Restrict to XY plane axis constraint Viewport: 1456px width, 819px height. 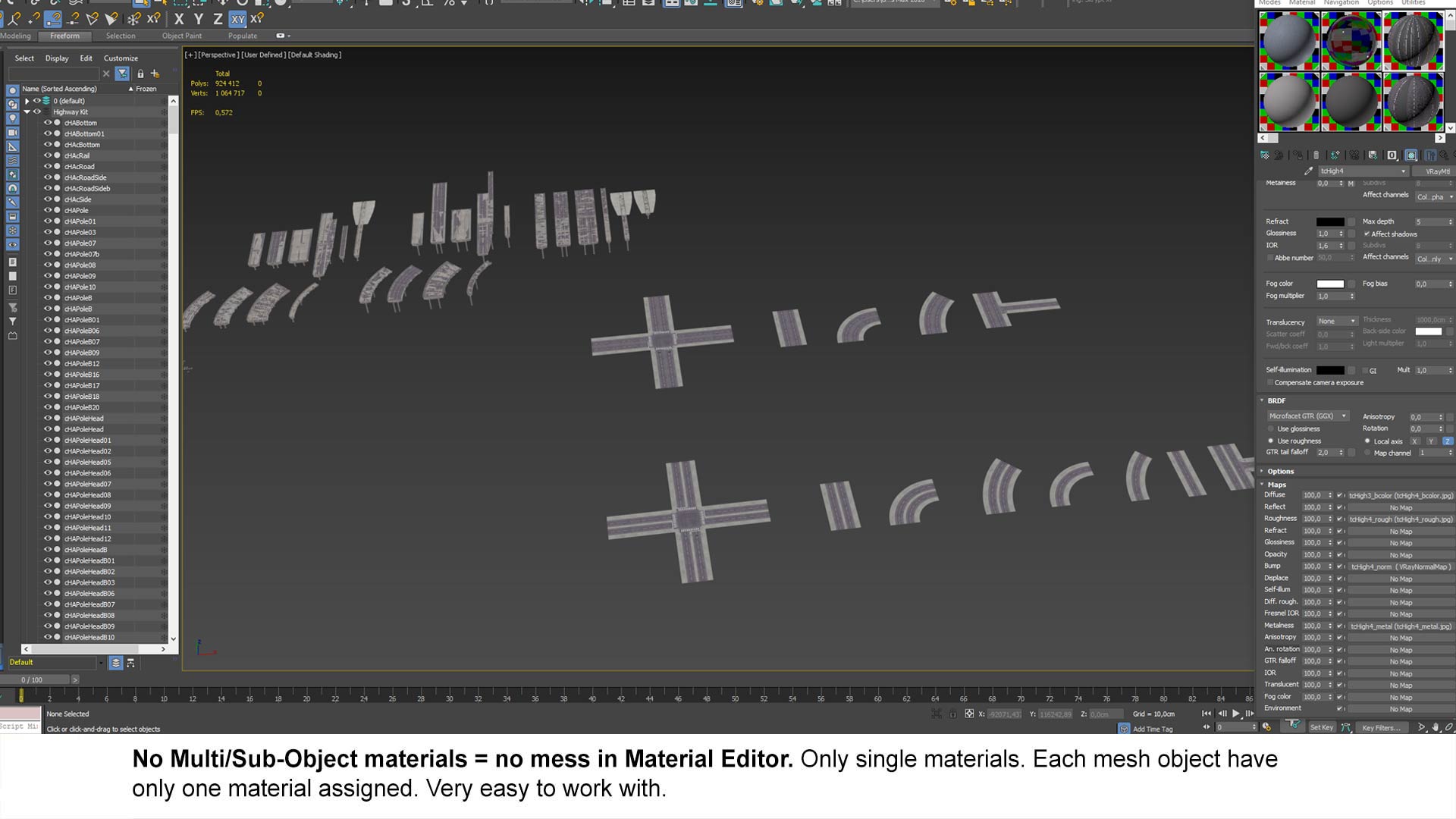(238, 19)
